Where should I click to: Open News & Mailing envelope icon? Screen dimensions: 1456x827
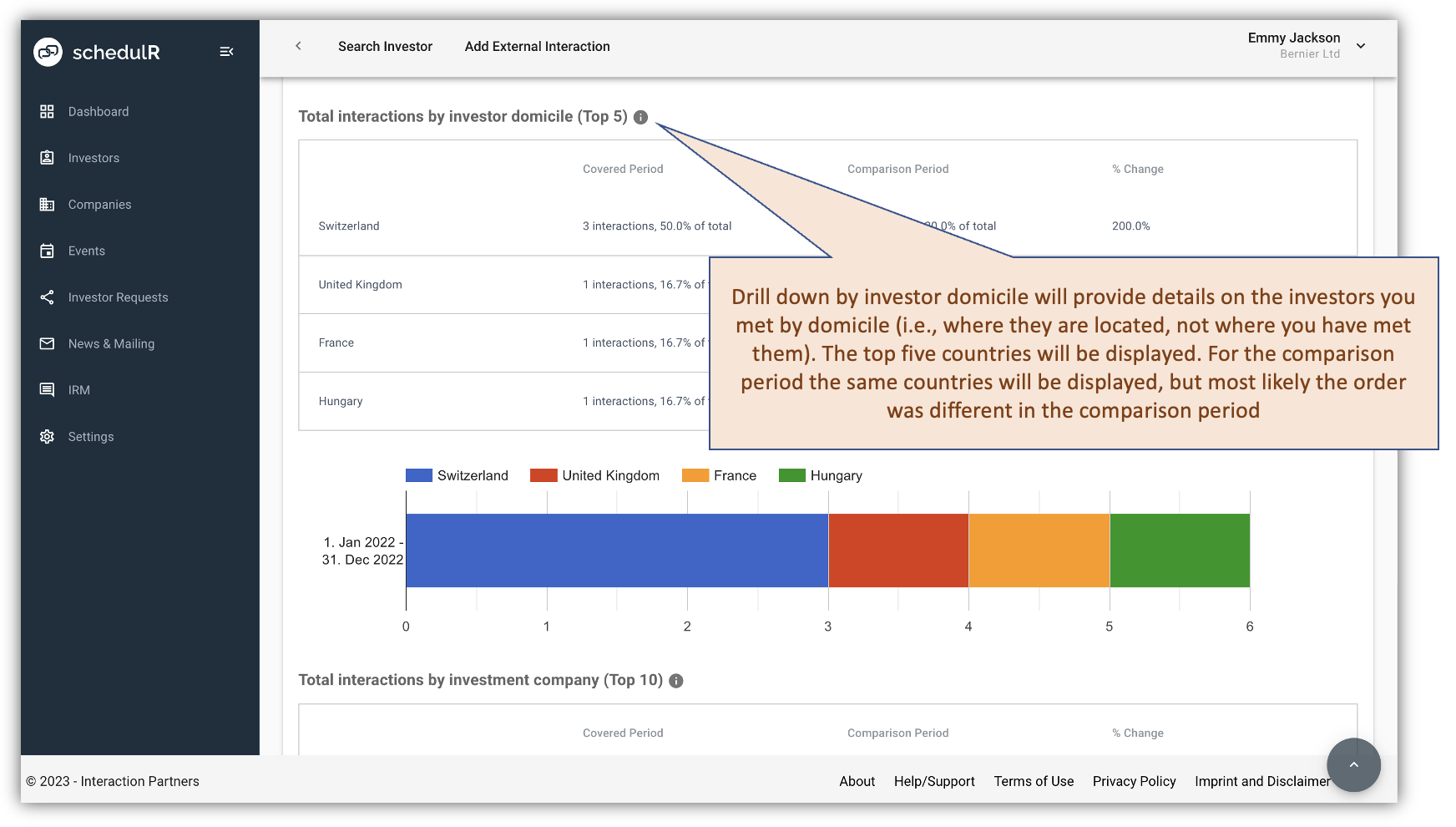48,343
